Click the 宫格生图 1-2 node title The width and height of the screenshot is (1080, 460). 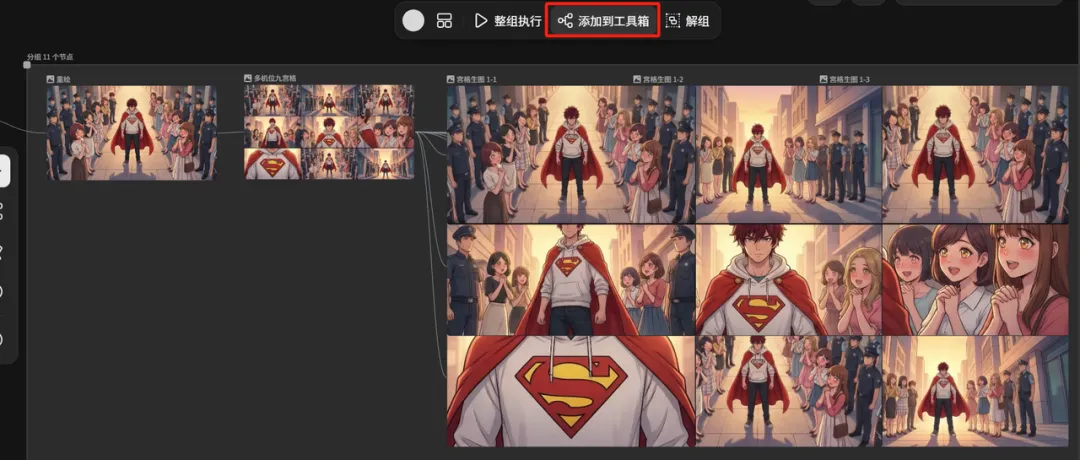(663, 80)
